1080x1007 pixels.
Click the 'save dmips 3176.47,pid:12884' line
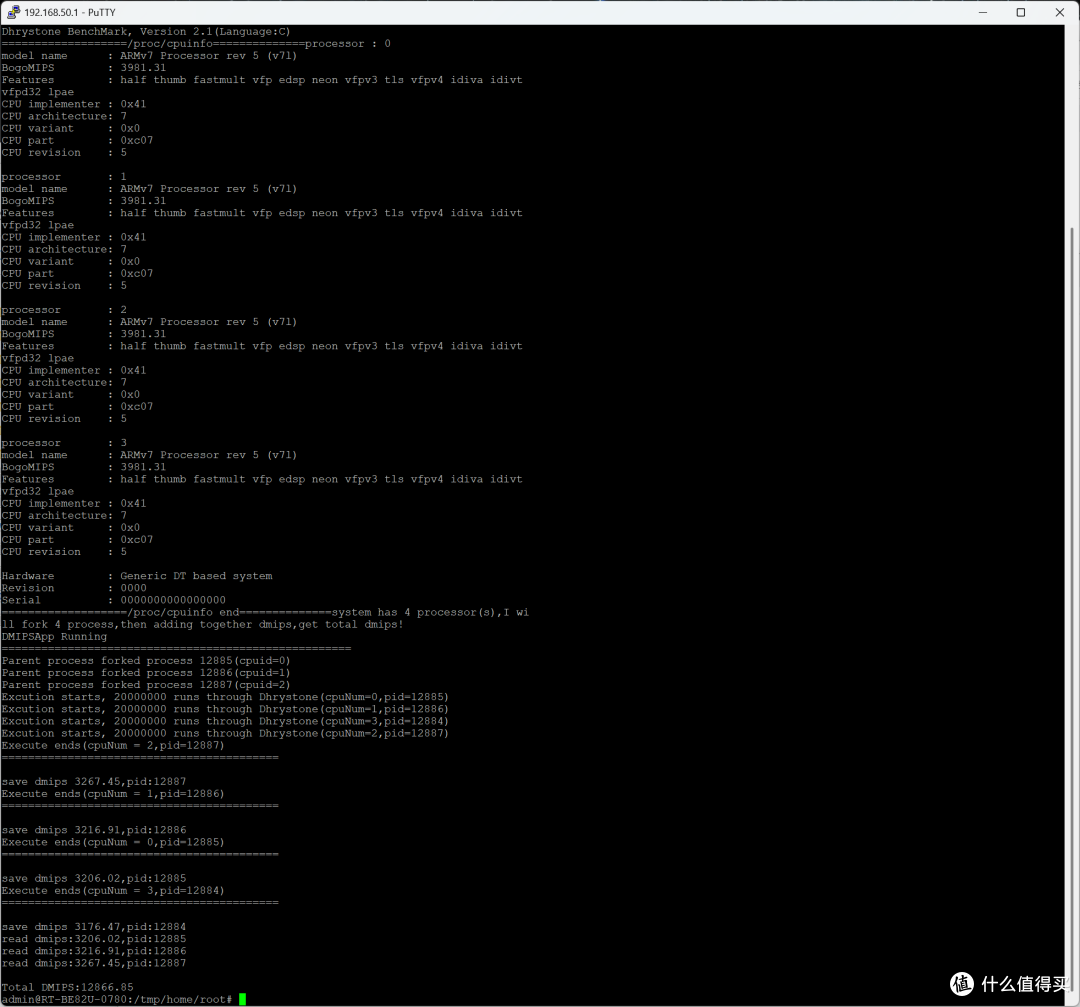94,927
